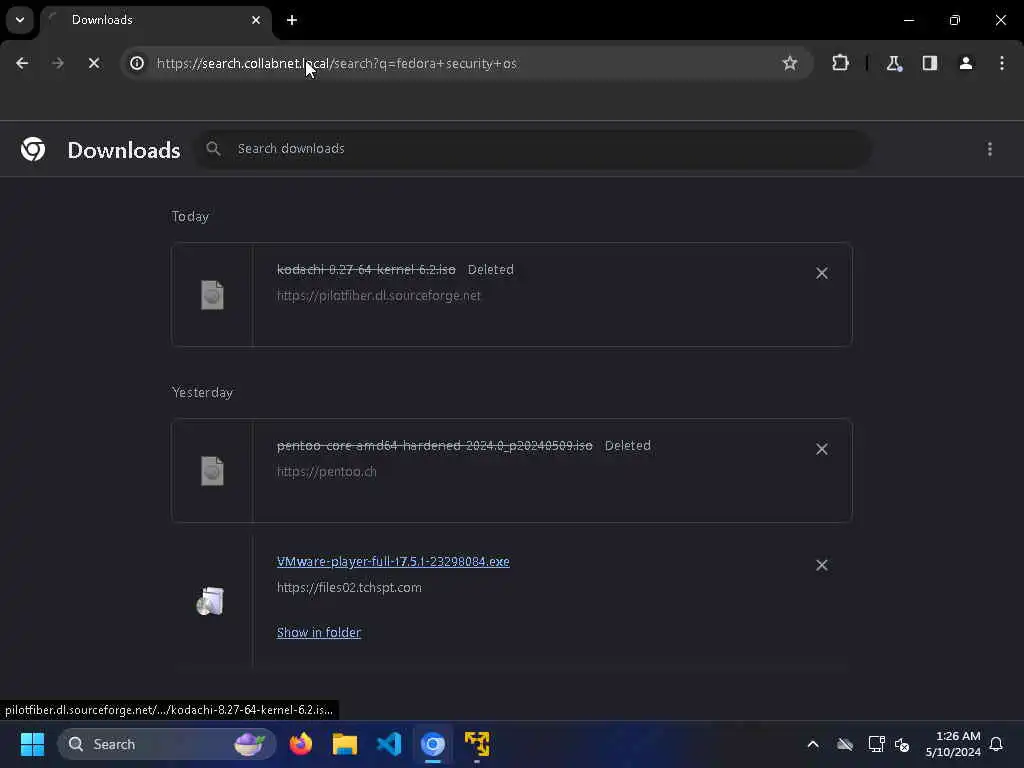Open Visual Studio Code from taskbar
Image resolution: width=1024 pixels, height=768 pixels.
coord(389,744)
